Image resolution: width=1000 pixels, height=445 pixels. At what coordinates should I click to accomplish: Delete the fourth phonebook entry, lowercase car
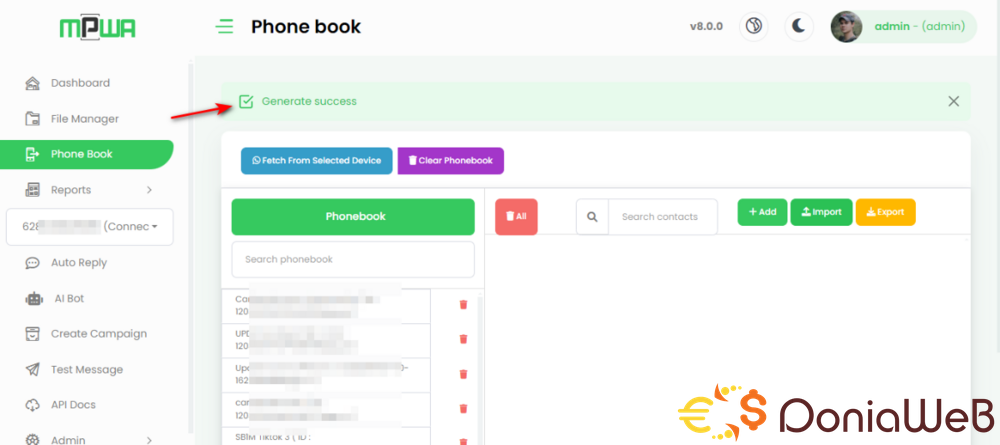click(464, 409)
